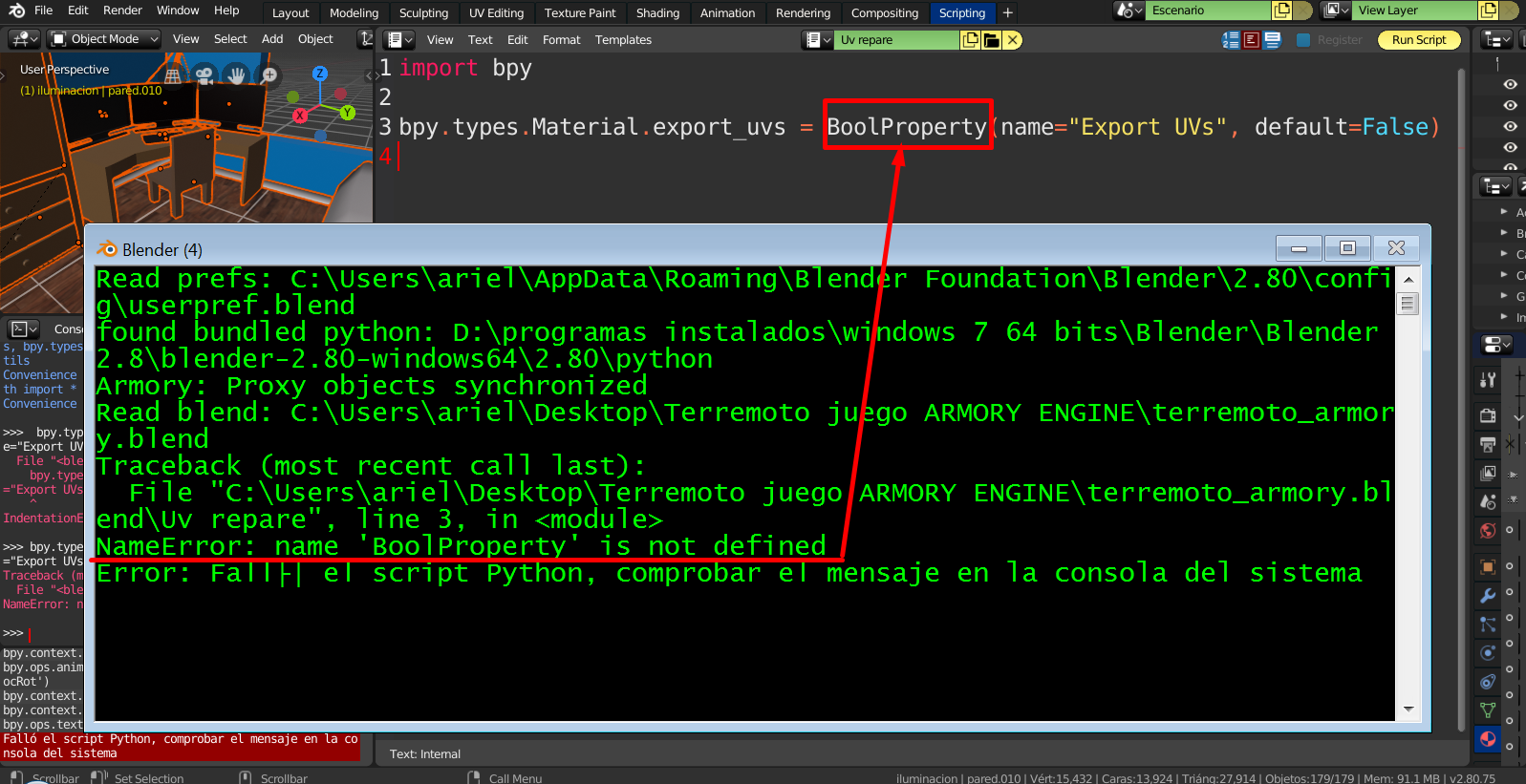Toggle visibility eye of the fourth outliner row

pos(1511,147)
